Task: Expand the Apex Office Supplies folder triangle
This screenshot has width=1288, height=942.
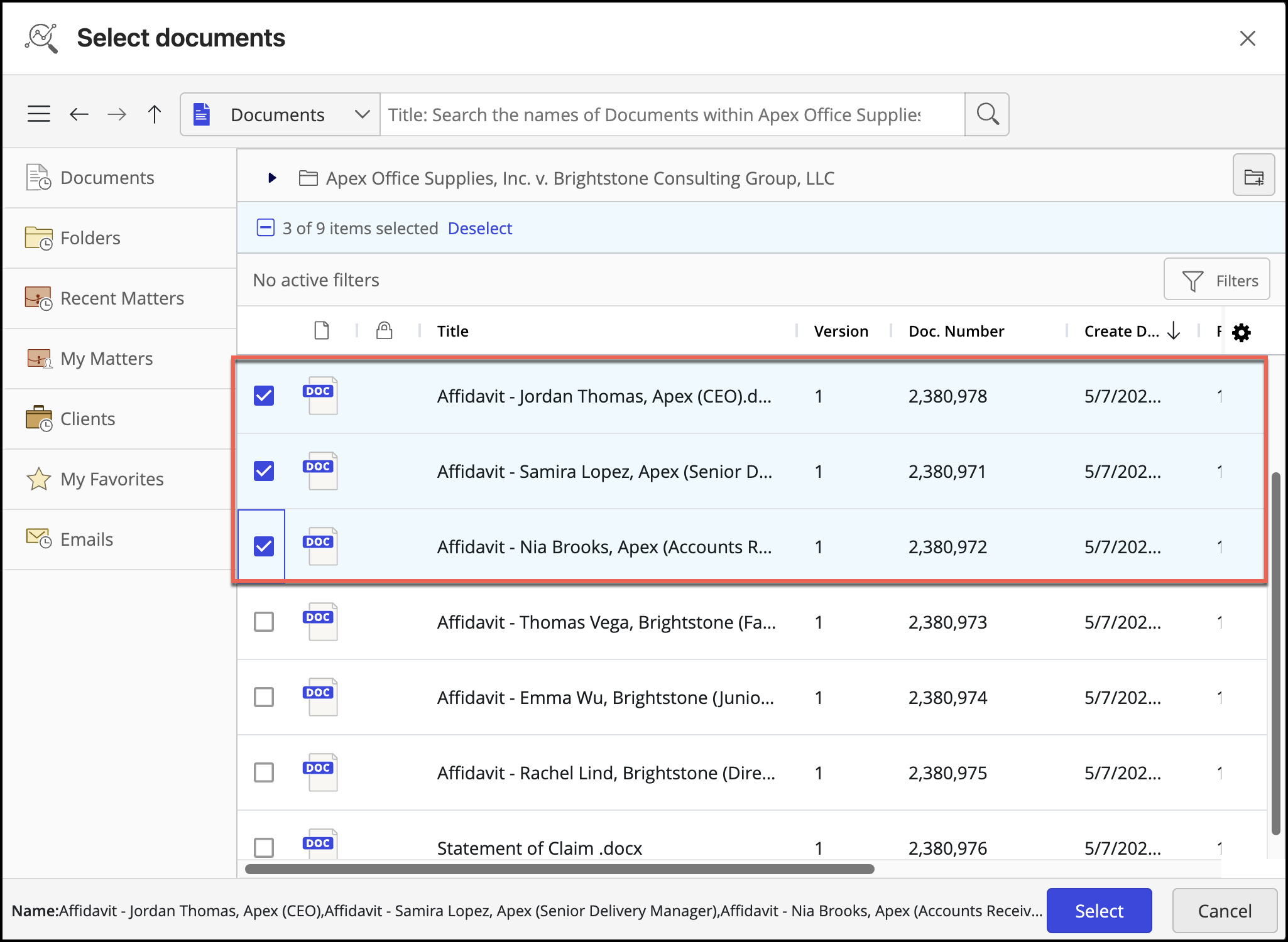Action: 272,178
